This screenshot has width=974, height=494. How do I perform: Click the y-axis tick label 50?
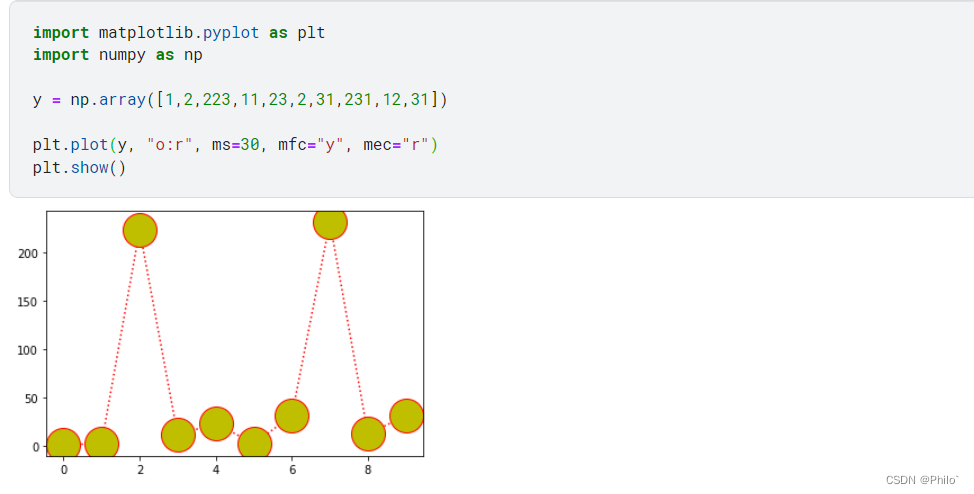click(x=32, y=398)
